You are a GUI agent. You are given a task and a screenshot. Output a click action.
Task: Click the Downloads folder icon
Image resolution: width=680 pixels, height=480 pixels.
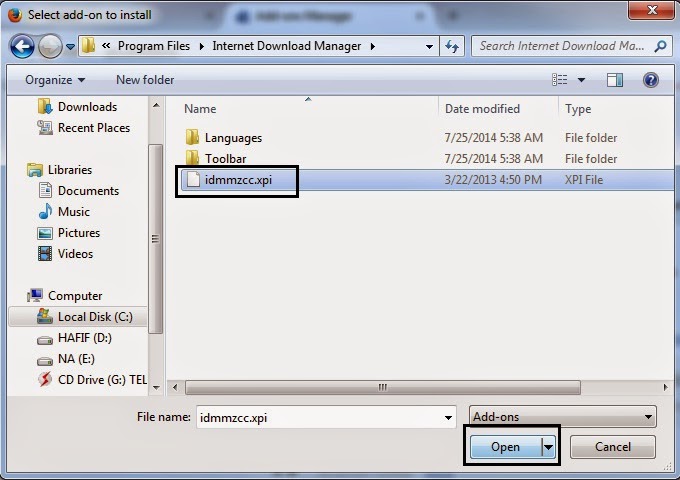pyautogui.click(x=45, y=107)
